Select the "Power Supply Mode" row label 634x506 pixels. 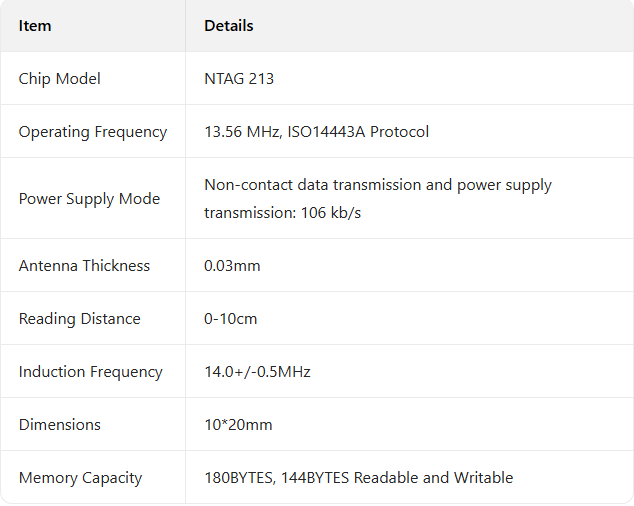click(89, 199)
